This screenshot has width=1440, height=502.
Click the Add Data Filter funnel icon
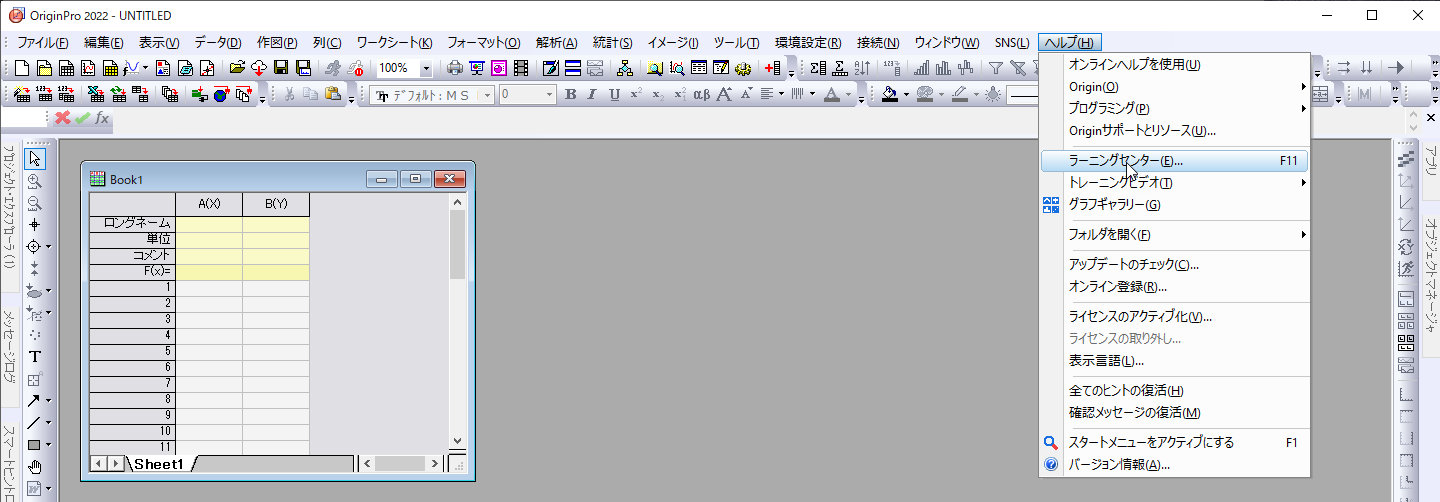996,68
